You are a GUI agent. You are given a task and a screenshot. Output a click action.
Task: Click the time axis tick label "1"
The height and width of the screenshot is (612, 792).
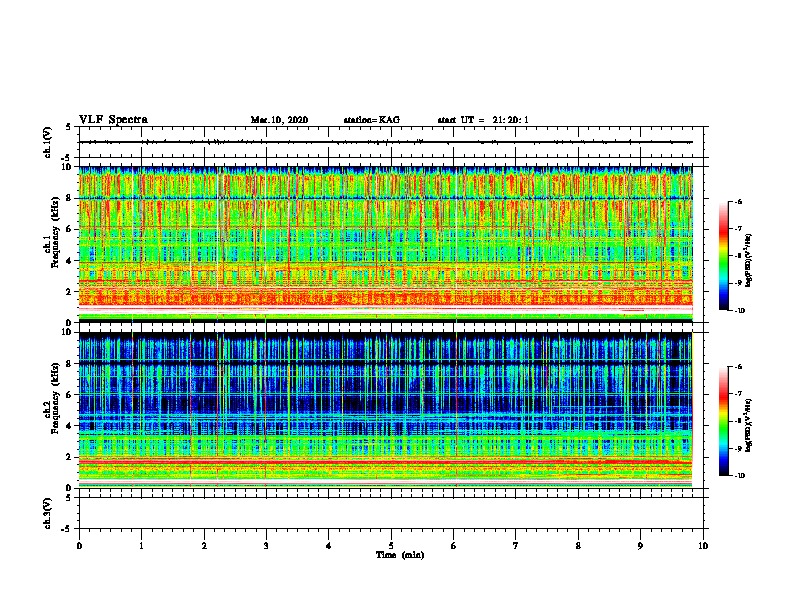(x=141, y=546)
